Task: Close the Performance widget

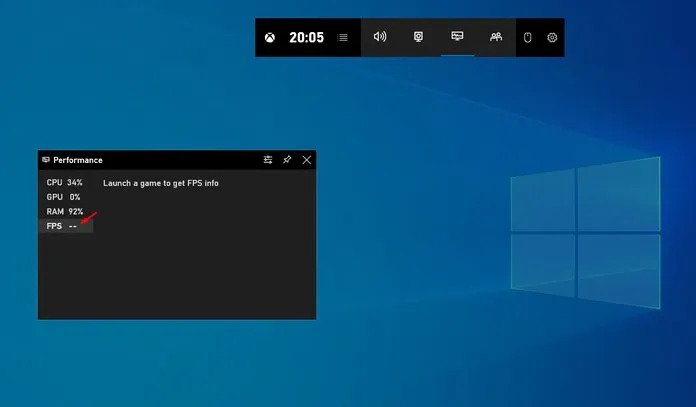Action: coord(307,160)
